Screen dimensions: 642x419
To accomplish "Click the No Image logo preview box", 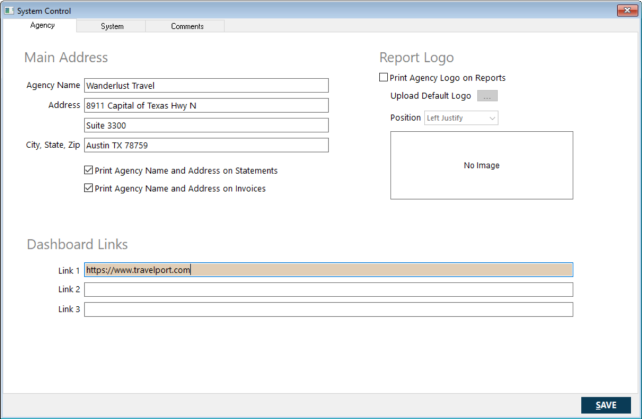I will point(482,165).
